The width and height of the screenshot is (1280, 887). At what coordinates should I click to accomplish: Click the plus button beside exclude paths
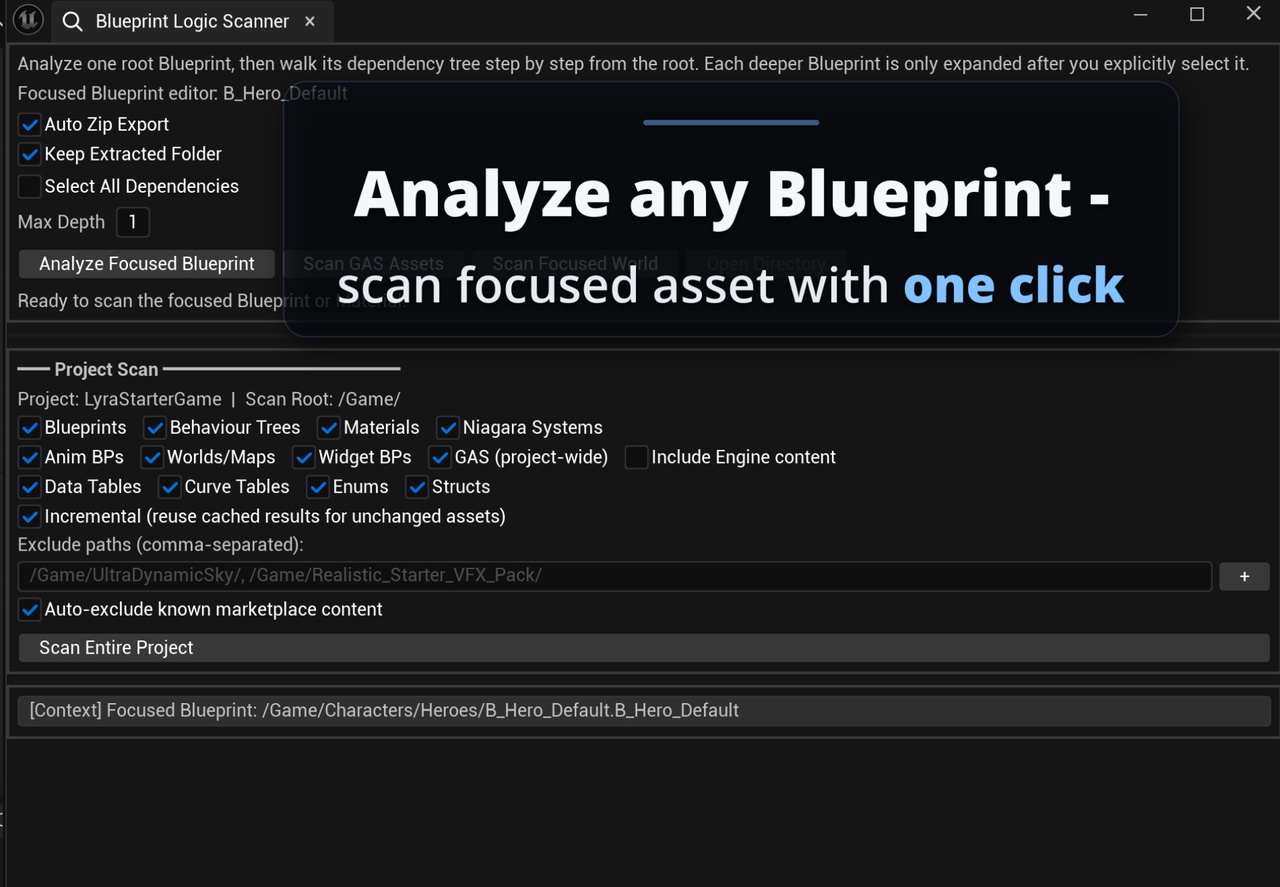[x=1244, y=576]
